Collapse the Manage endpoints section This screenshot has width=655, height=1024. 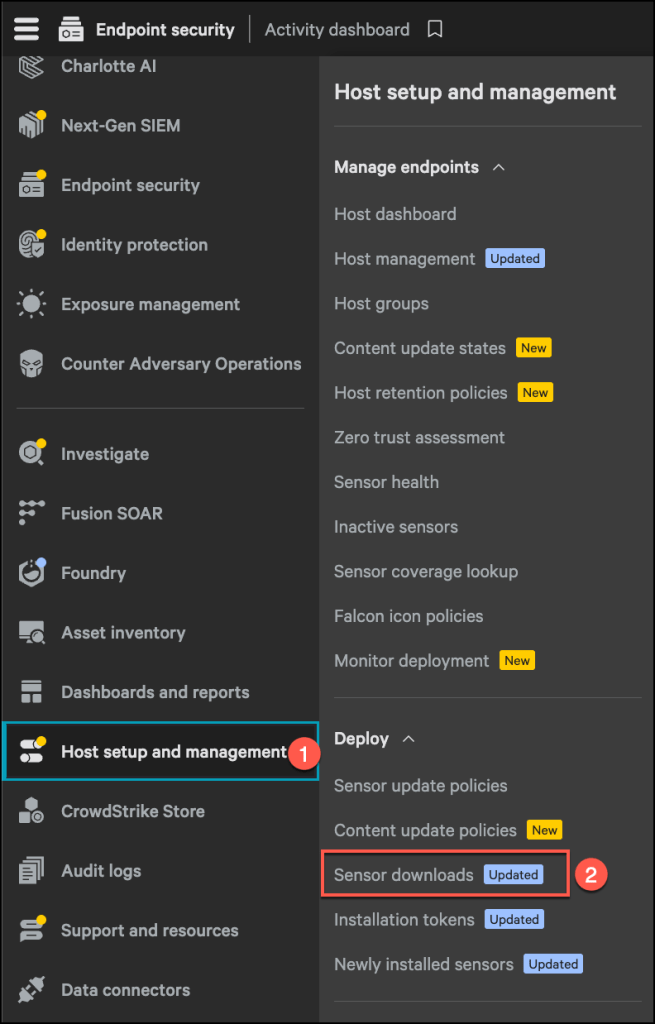498,167
